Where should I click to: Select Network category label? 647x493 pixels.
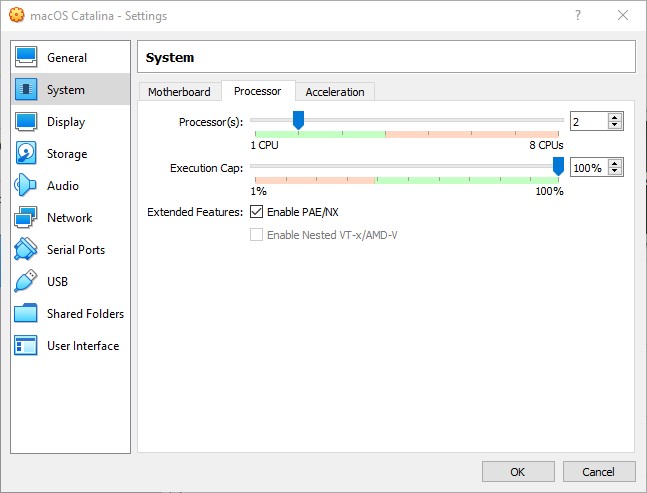[69, 217]
